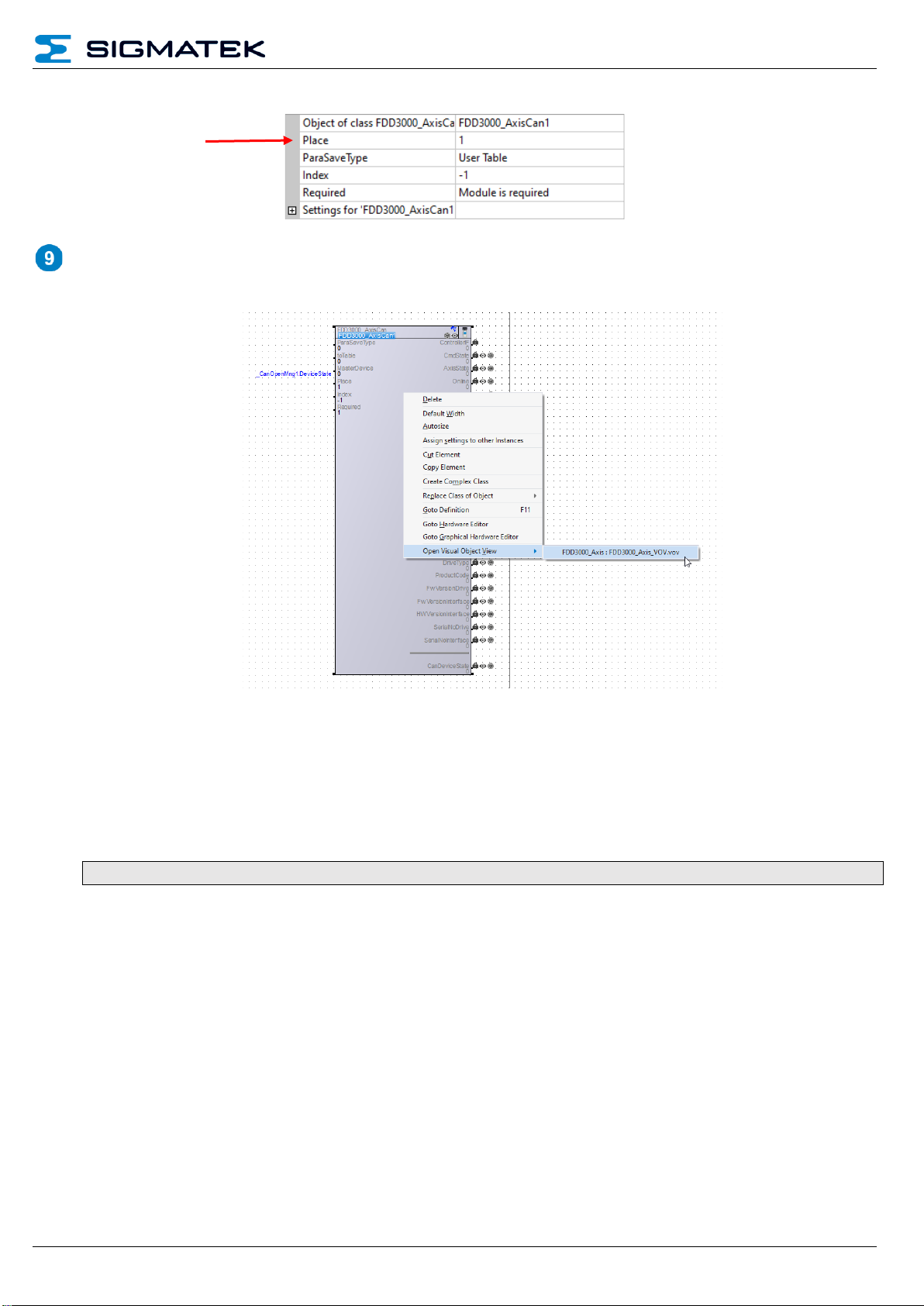The width and height of the screenshot is (924, 1306).
Task: Click the globe icon next to SerialNoDrive
Action: pyautogui.click(x=491, y=627)
